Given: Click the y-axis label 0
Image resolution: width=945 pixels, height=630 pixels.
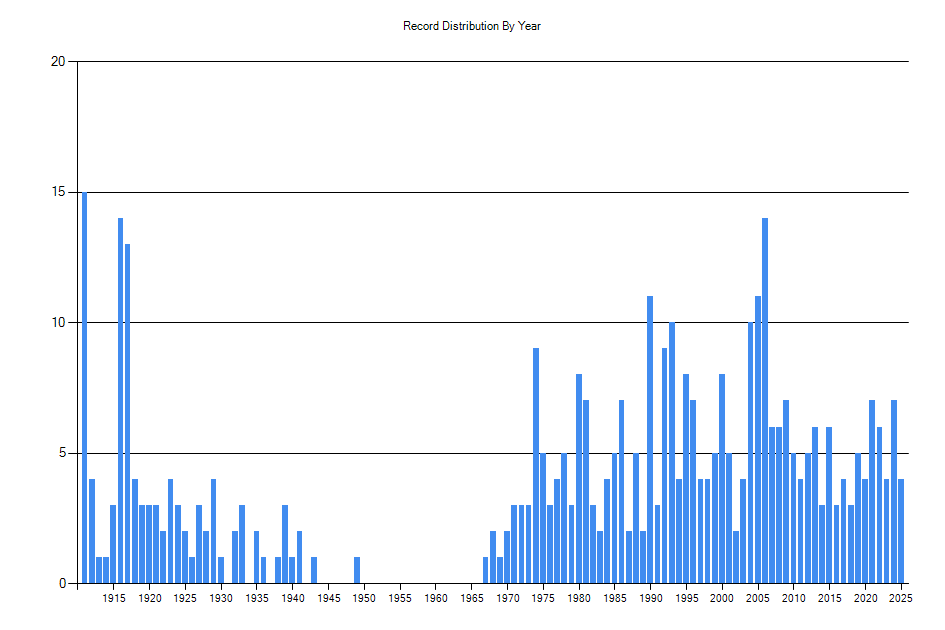Looking at the screenshot, I should [x=62, y=584].
